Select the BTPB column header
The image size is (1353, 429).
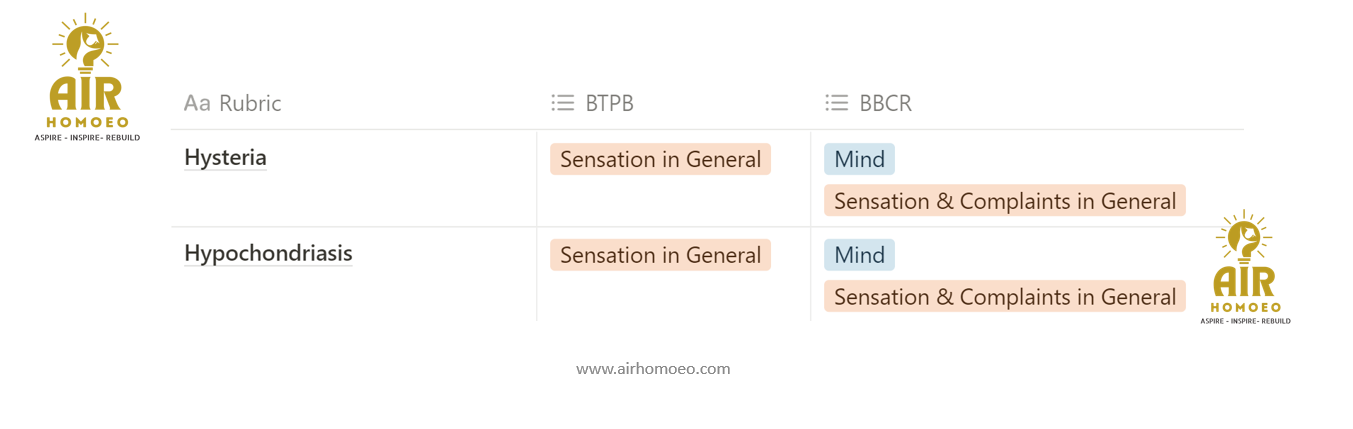coord(609,103)
